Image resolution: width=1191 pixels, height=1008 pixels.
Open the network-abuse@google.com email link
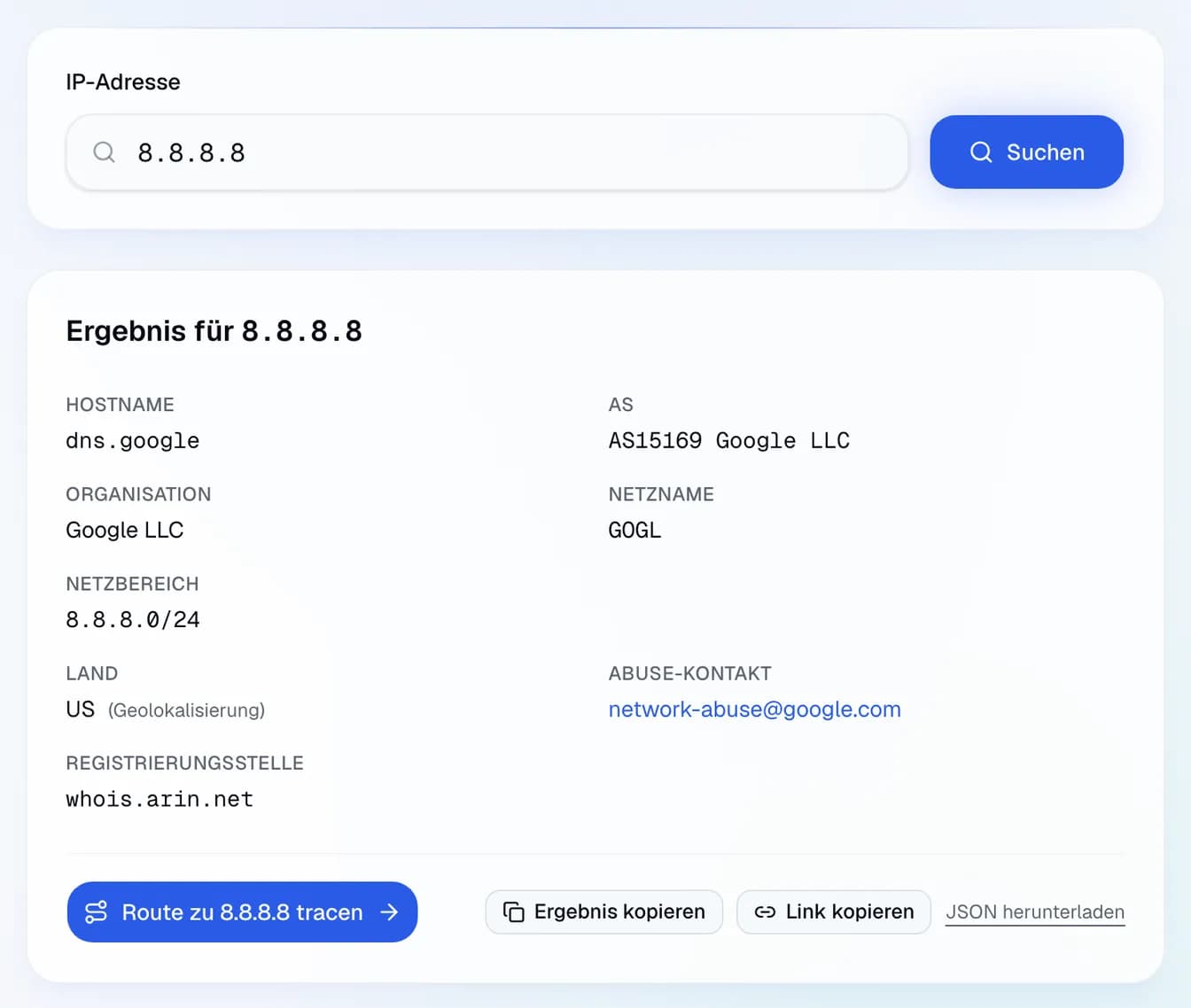point(755,709)
